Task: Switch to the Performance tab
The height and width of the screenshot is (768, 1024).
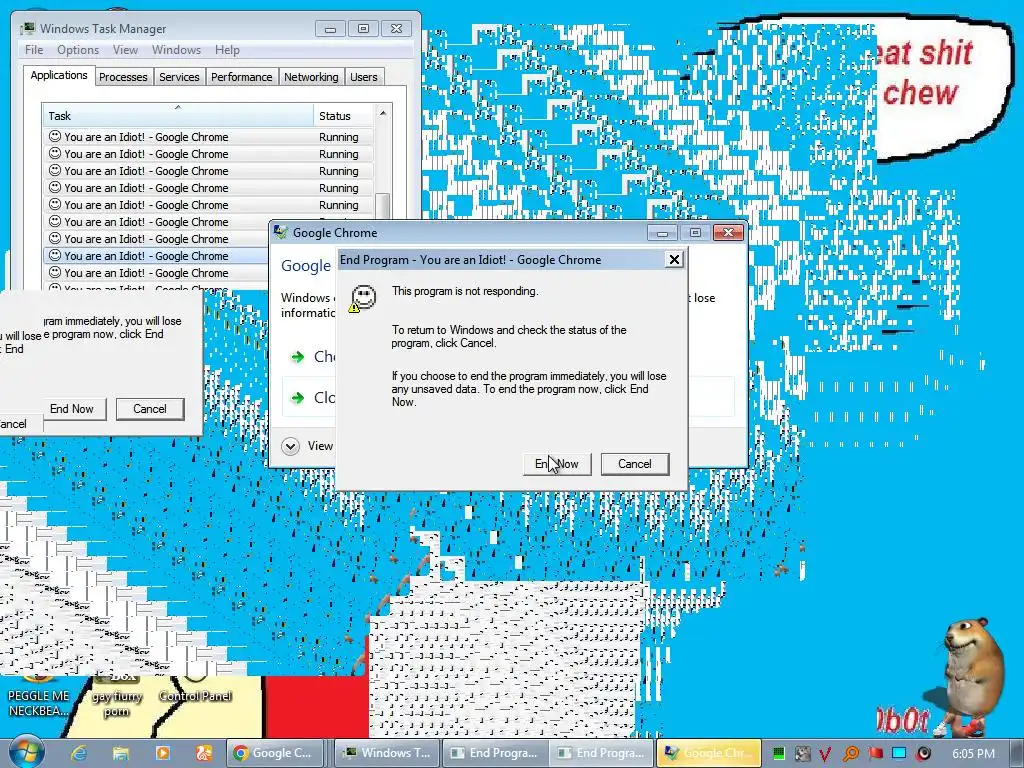Action: (x=242, y=77)
